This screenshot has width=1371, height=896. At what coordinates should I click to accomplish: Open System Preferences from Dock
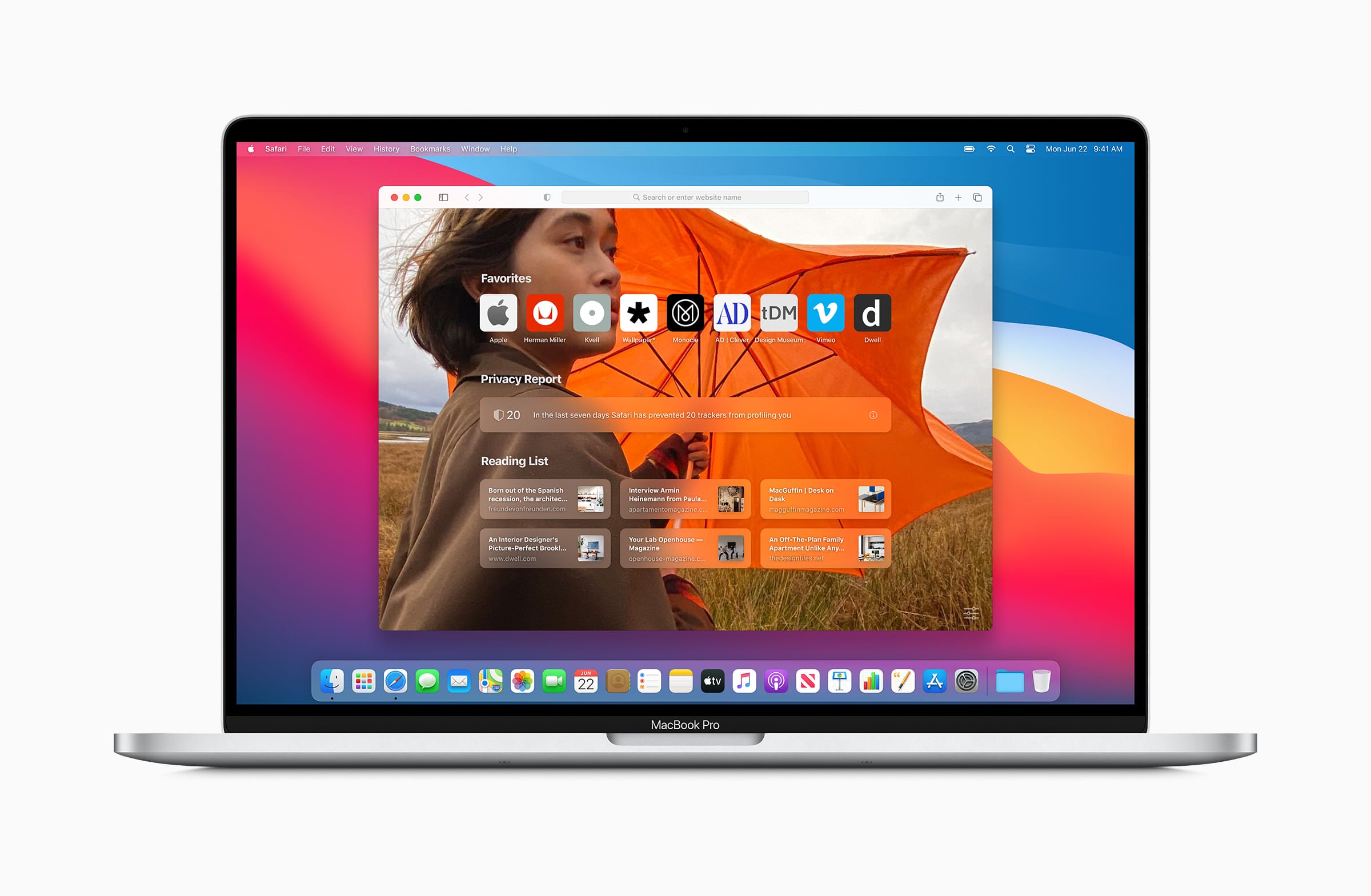click(968, 682)
